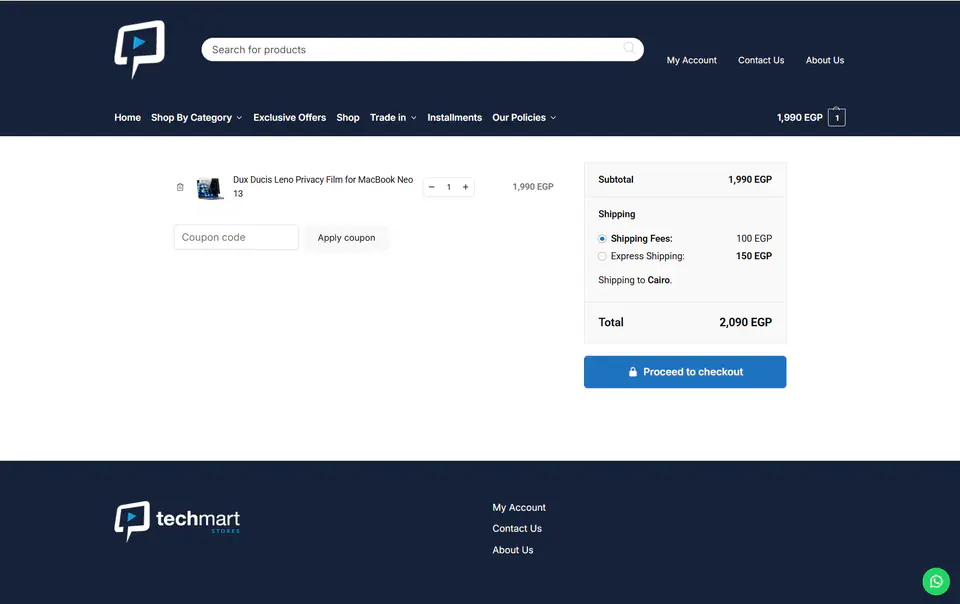The height and width of the screenshot is (604, 960).
Task: Click the item price 1,990 EGP
Action: coord(533,187)
